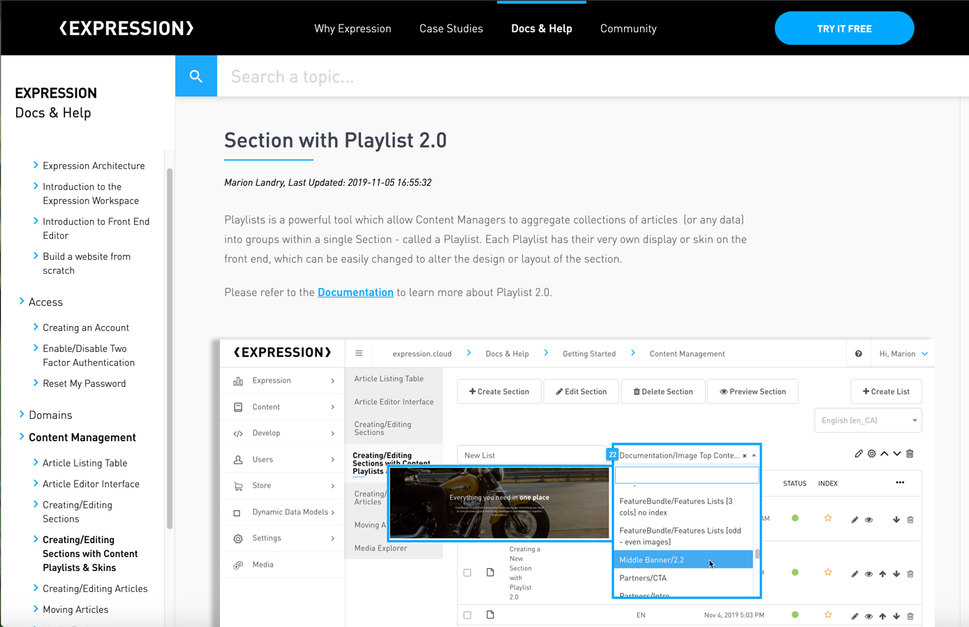This screenshot has width=969, height=627.
Task: Delete the list using the trash icon
Action: pyautogui.click(x=910, y=454)
